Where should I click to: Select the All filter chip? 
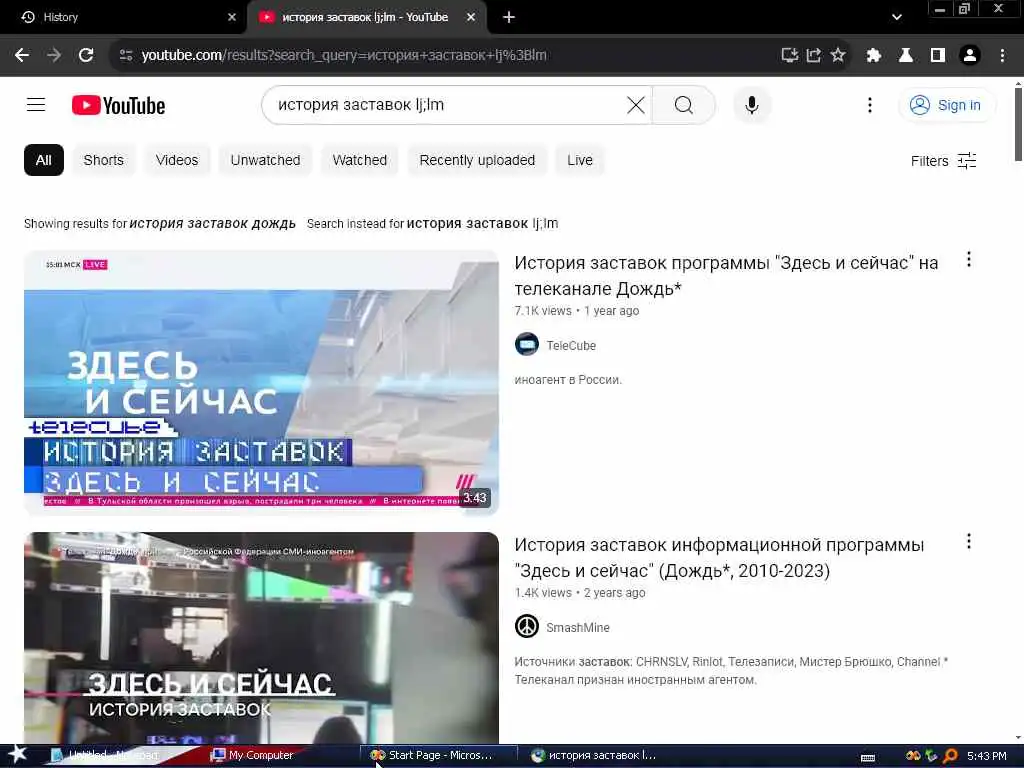(x=44, y=160)
